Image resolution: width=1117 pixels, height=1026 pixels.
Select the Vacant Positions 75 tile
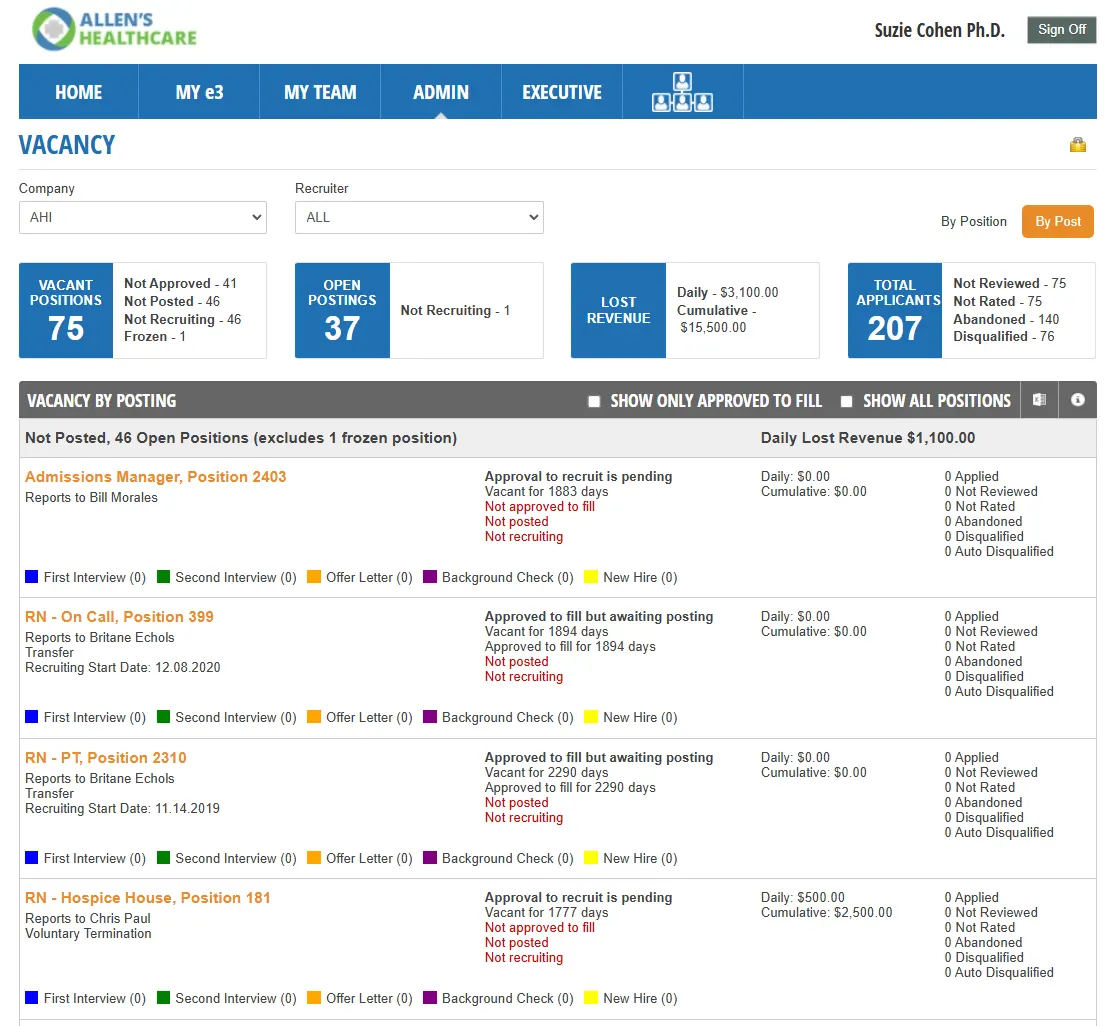click(x=65, y=310)
